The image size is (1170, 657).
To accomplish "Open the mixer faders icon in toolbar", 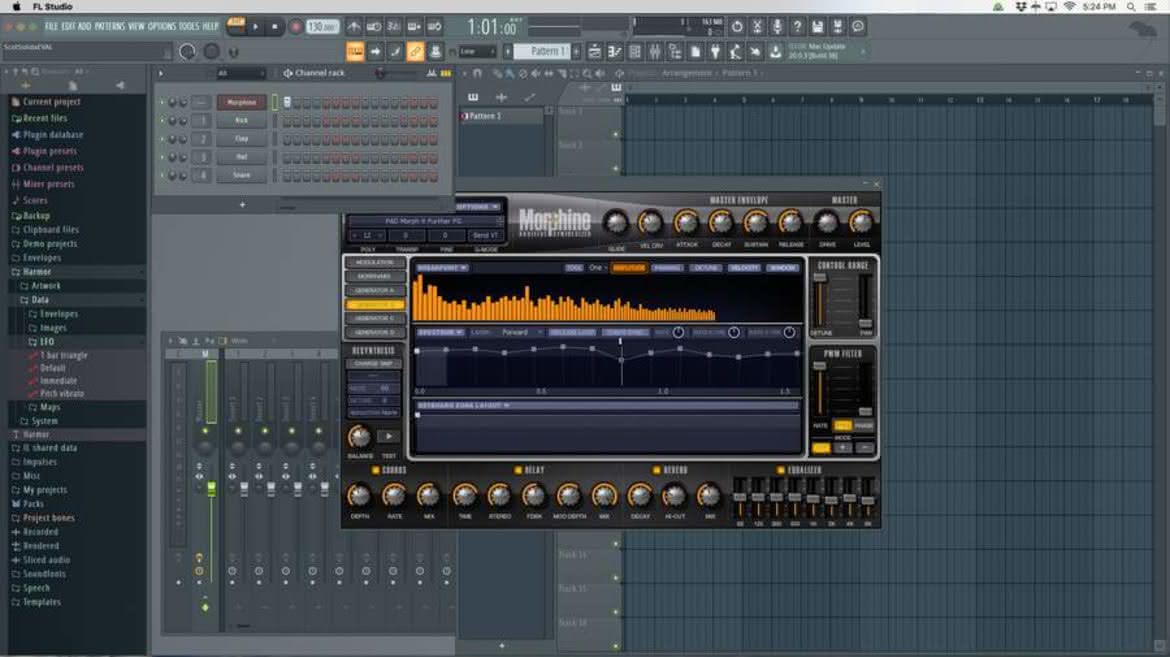I will (x=654, y=52).
